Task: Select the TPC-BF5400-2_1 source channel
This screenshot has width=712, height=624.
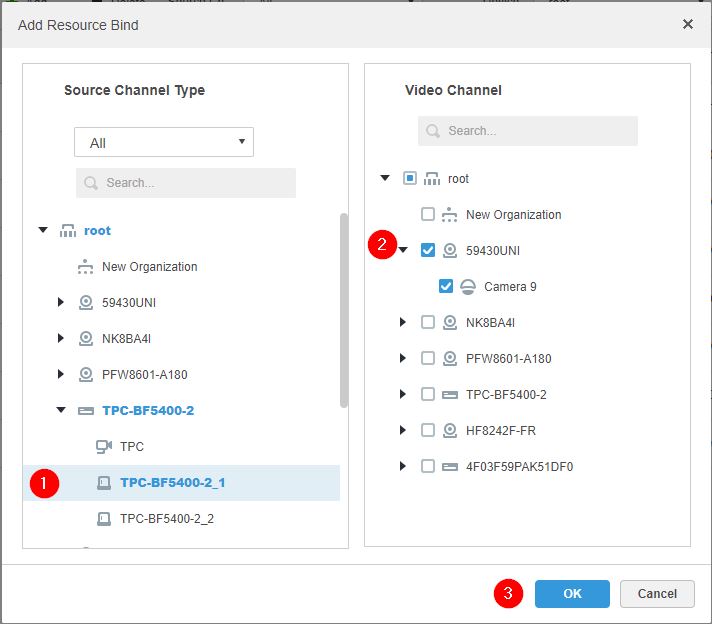Action: pos(172,483)
